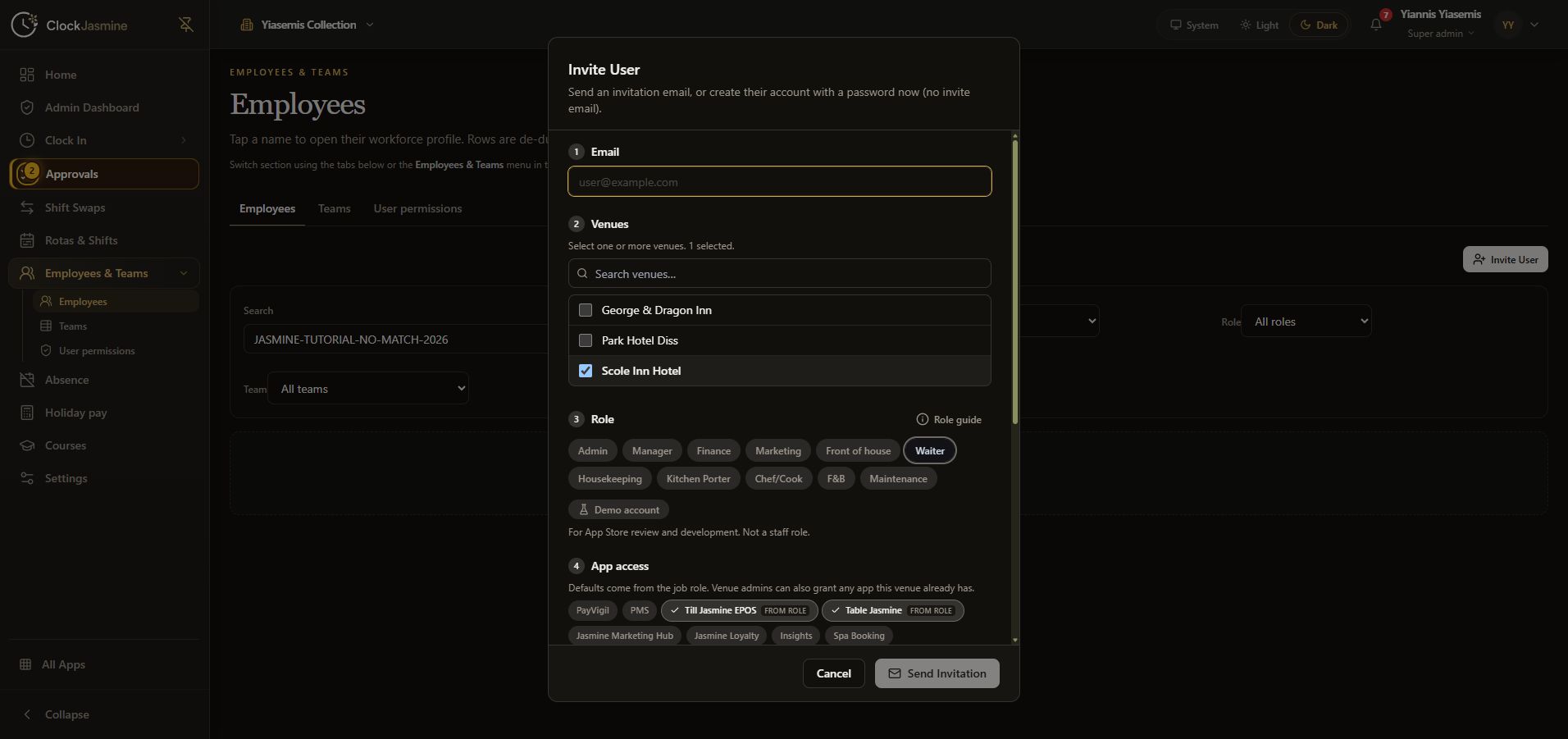Click the ClockJasmine logo icon

pos(25,25)
